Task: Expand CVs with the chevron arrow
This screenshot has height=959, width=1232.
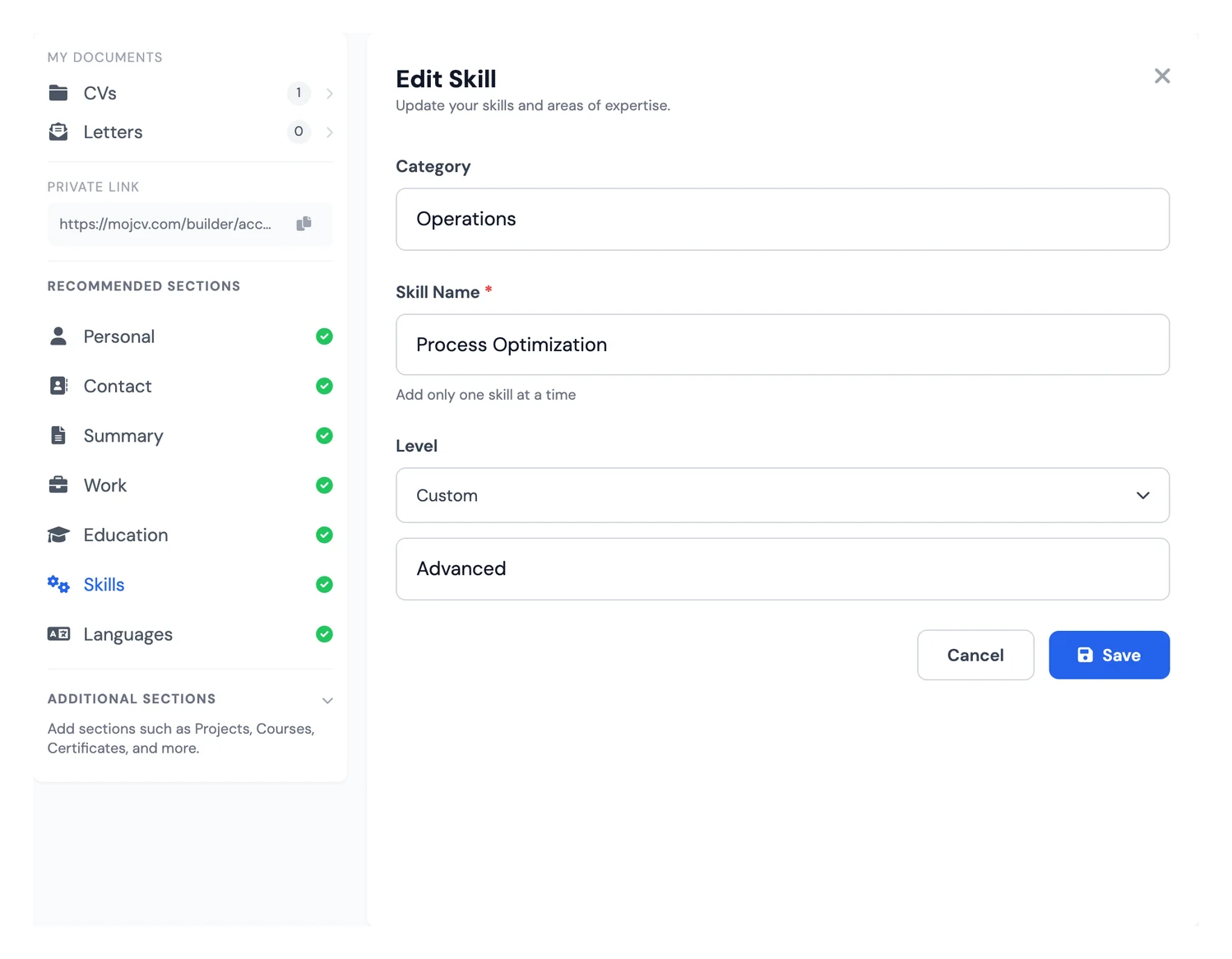Action: pyautogui.click(x=329, y=94)
